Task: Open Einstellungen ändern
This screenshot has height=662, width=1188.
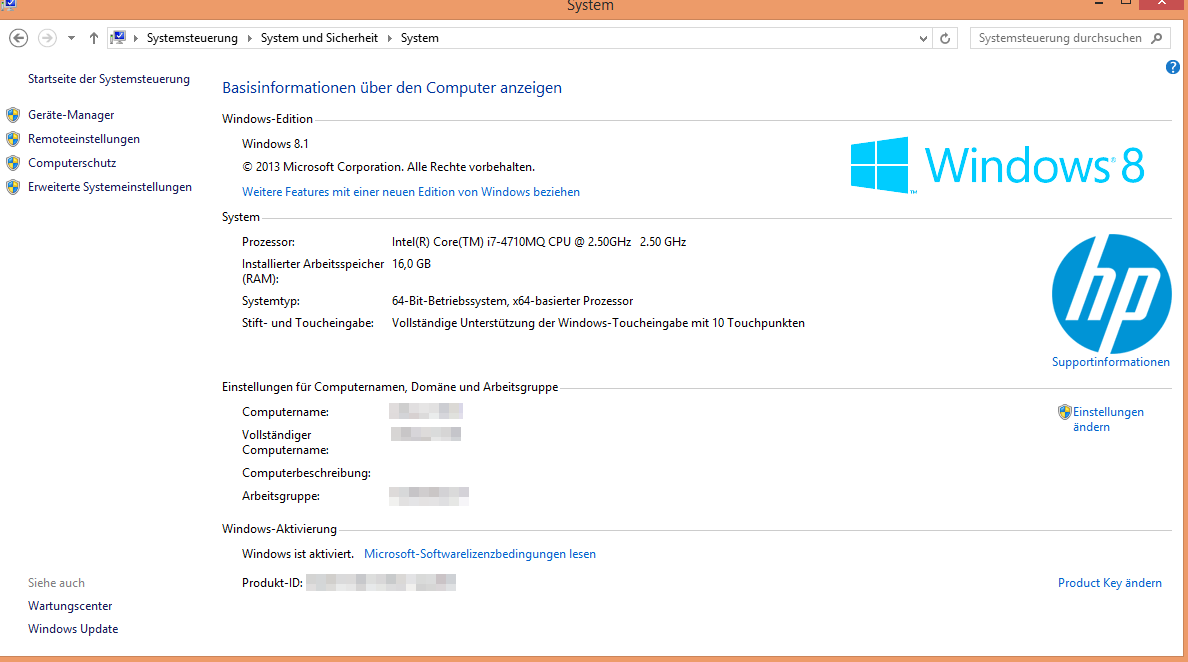Action: pos(1108,420)
